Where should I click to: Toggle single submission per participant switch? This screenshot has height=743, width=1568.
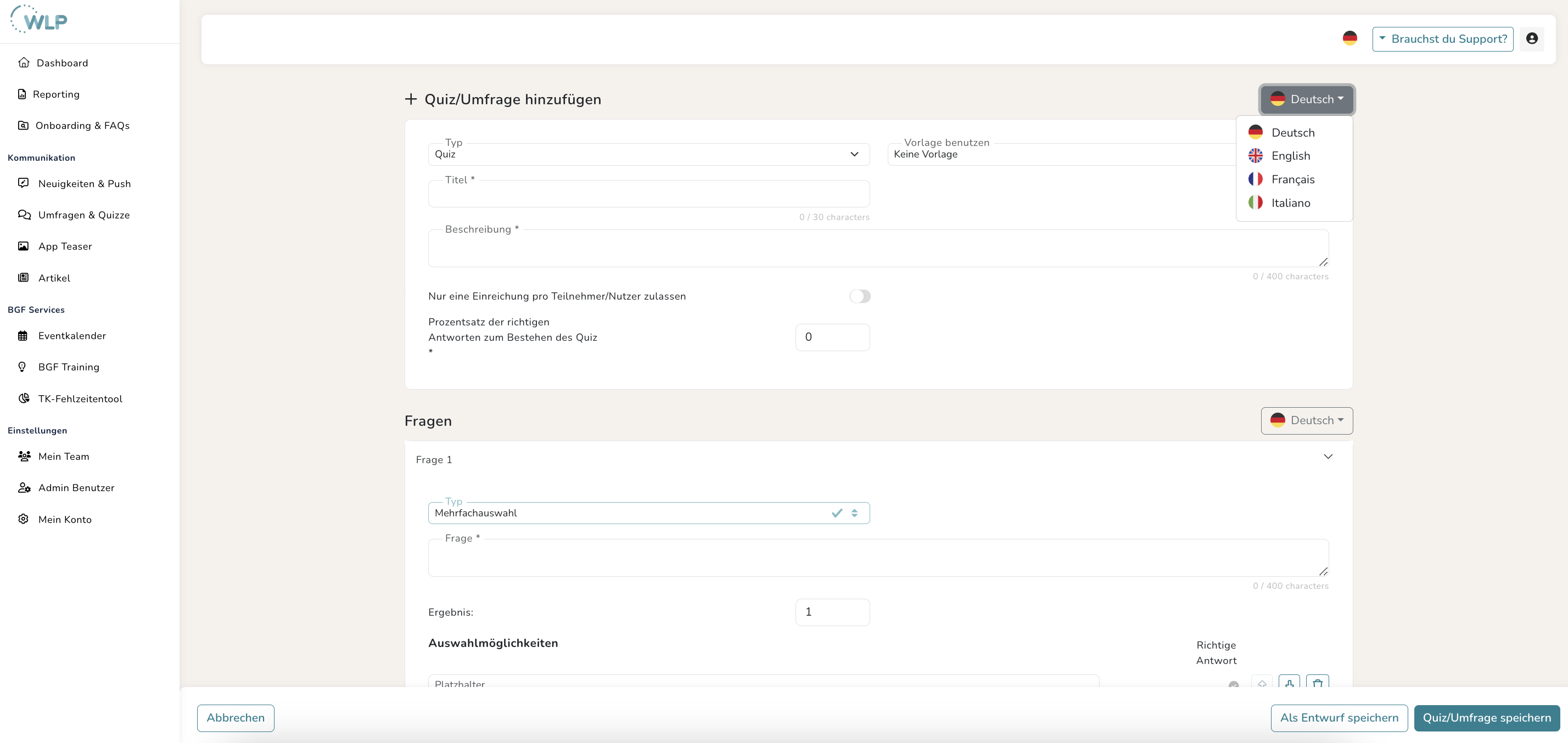859,296
